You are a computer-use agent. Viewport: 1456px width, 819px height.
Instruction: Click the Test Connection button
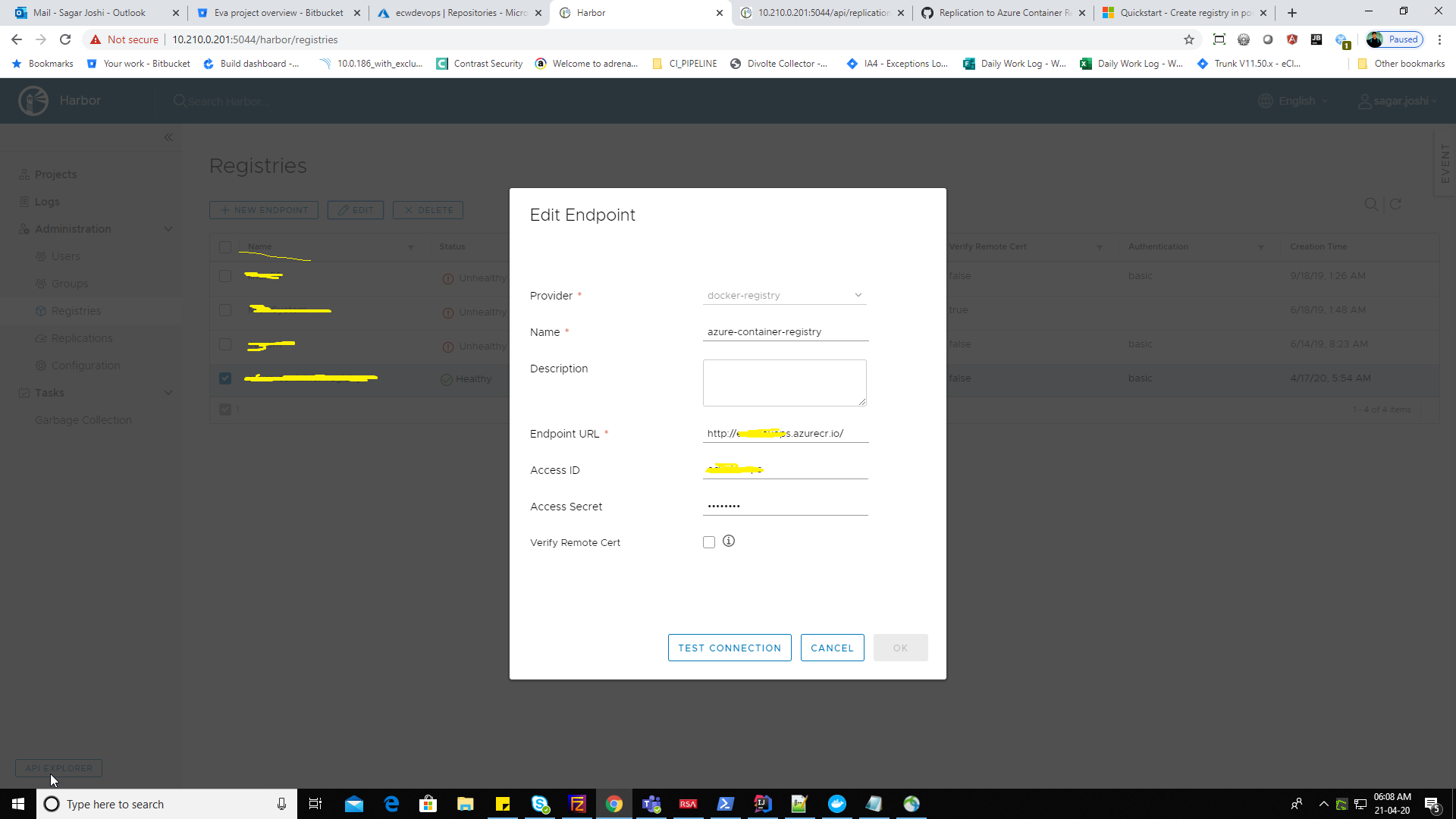click(x=730, y=648)
